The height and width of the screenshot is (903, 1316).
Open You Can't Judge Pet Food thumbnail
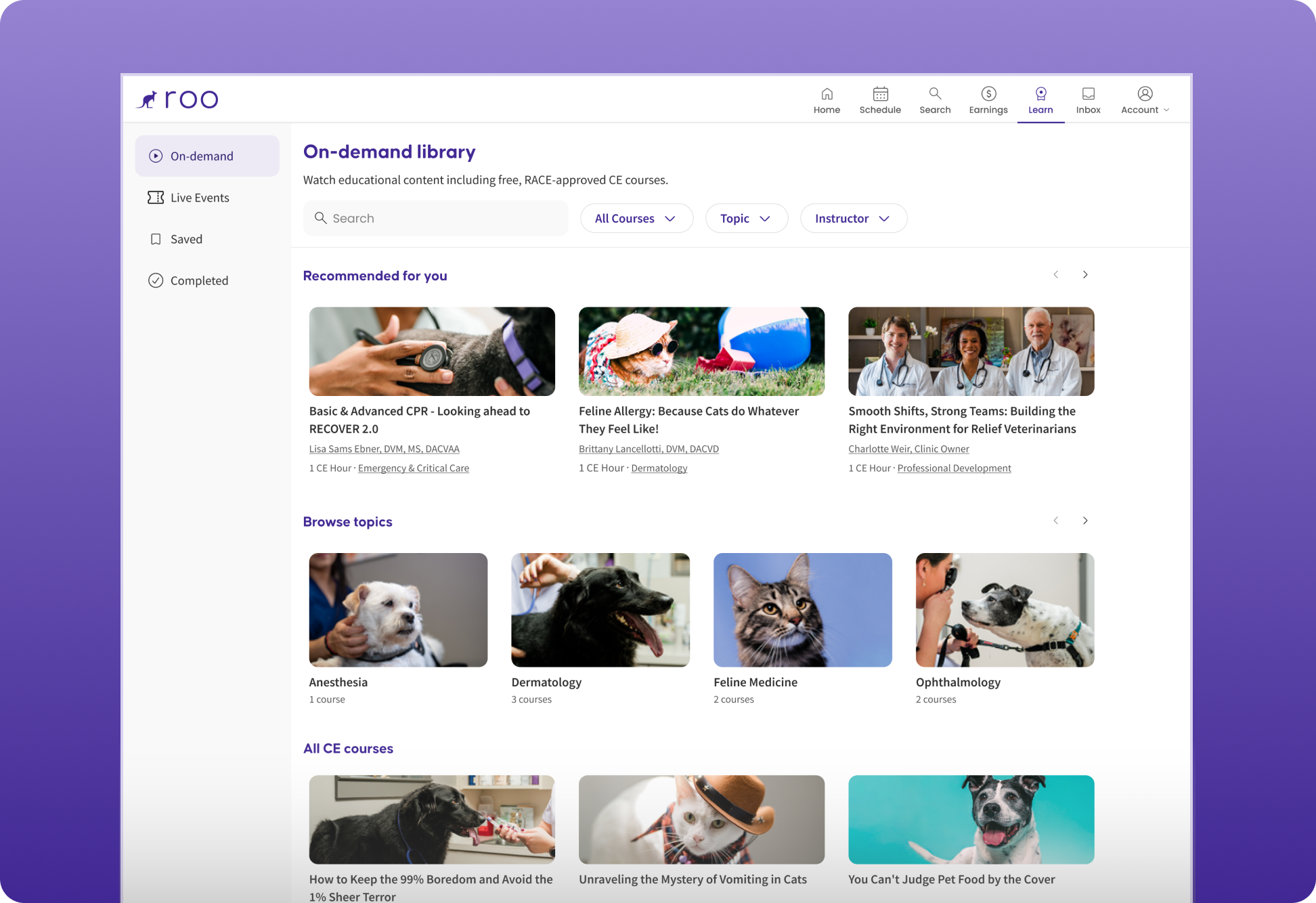pyautogui.click(x=971, y=820)
